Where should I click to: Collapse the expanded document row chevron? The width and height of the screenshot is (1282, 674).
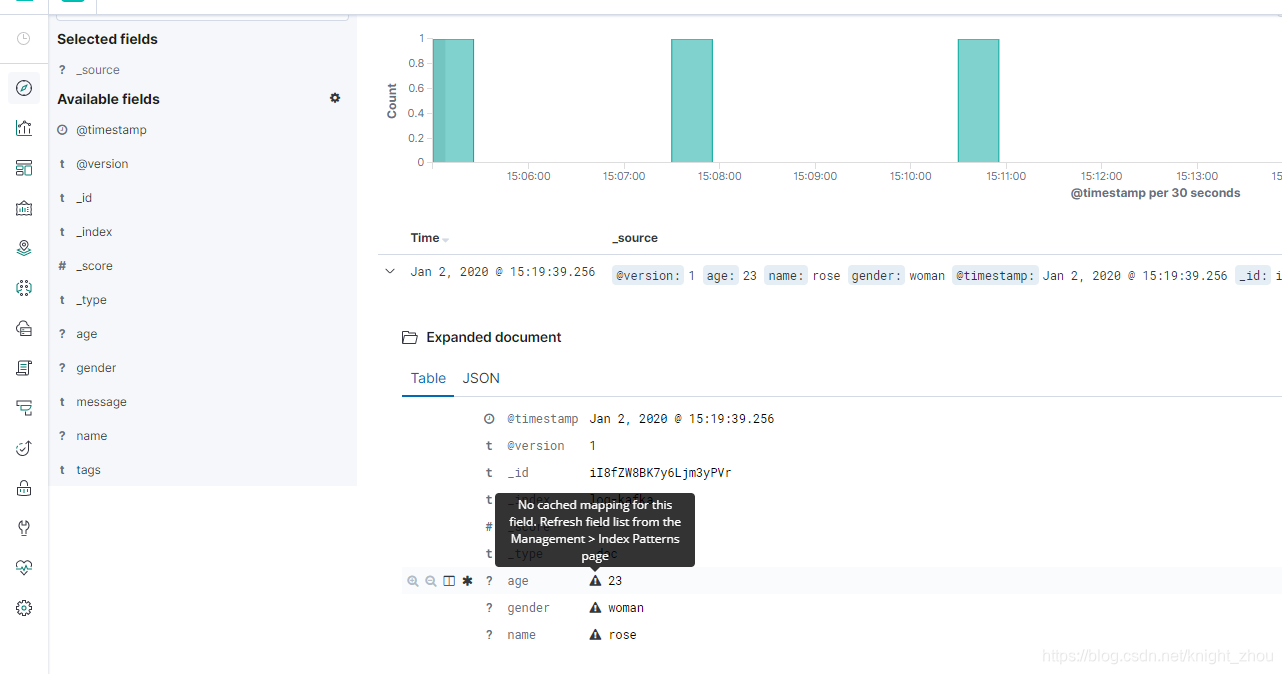tap(389, 271)
